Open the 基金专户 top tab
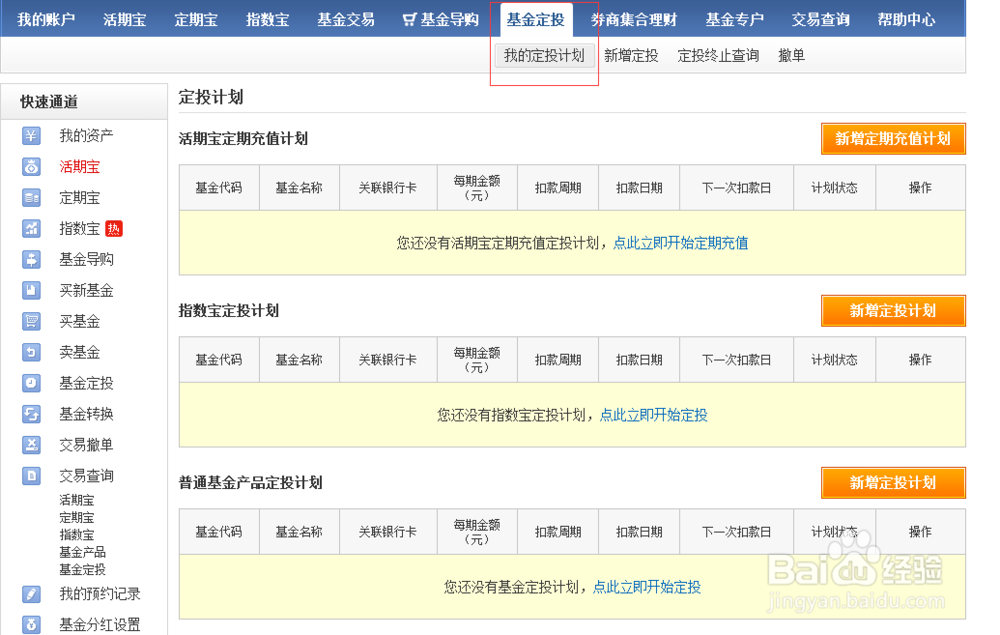This screenshot has width=1000, height=635. point(735,20)
